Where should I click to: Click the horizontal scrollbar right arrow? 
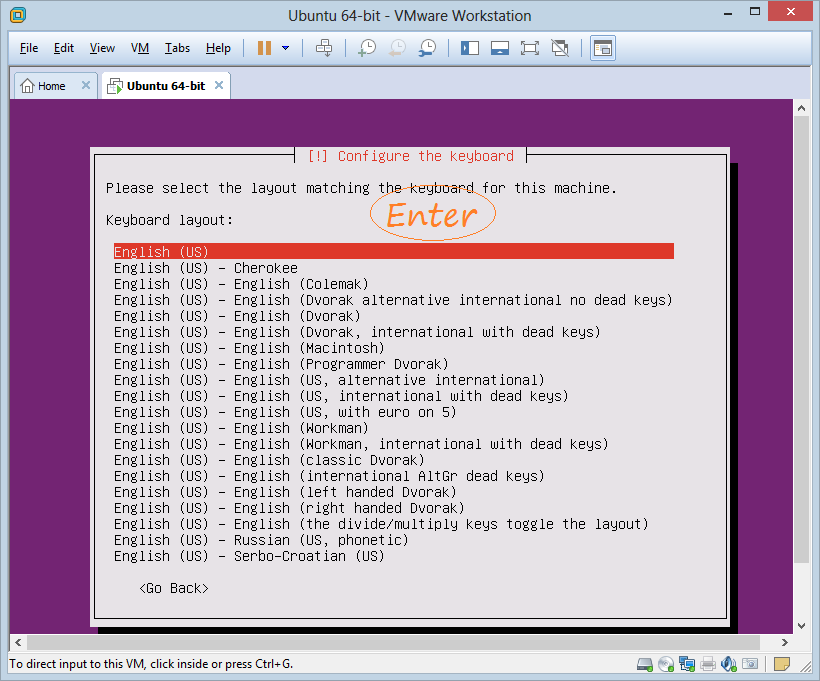point(784,642)
